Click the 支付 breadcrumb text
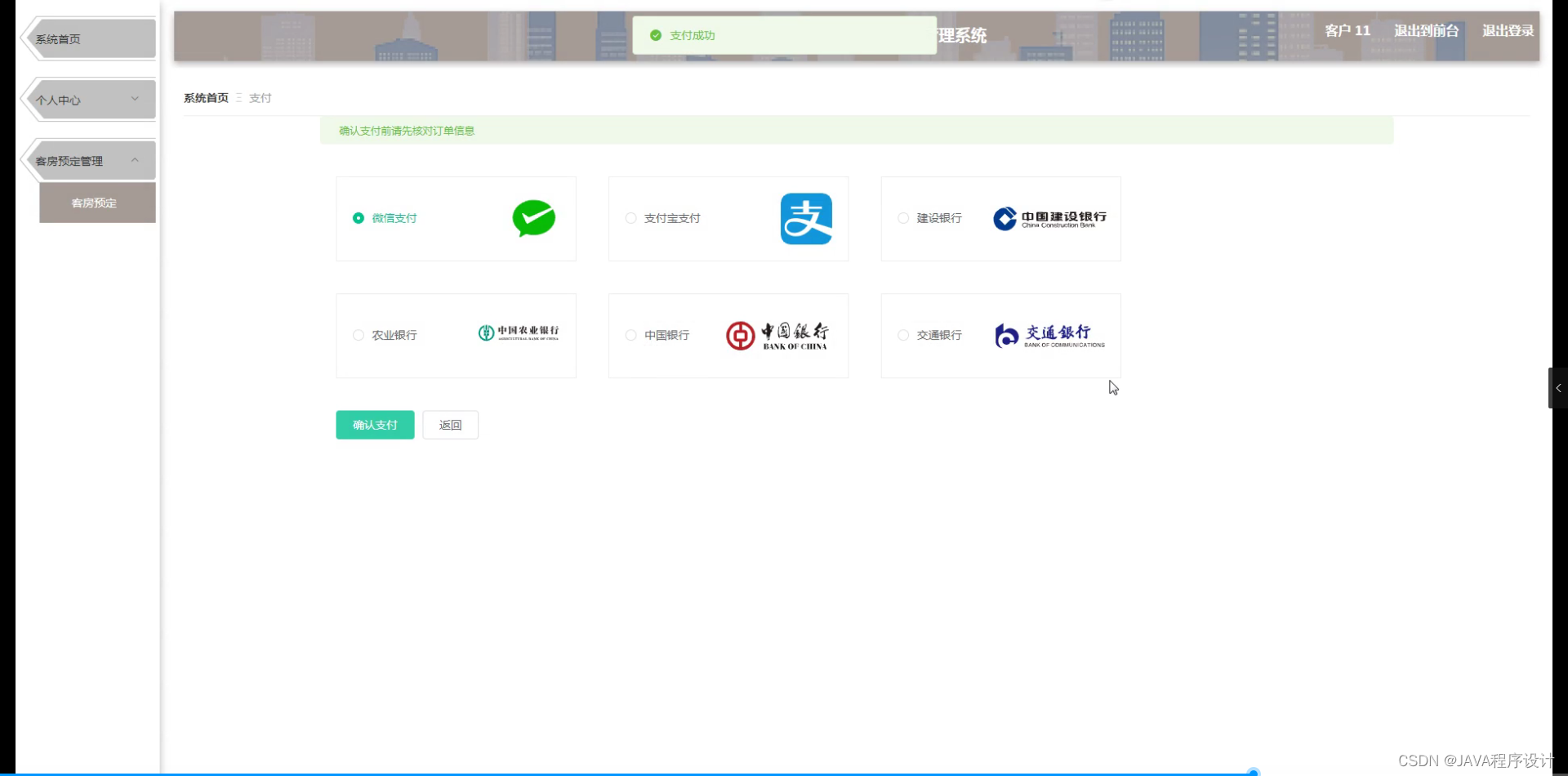This screenshot has height=776, width=1568. (260, 98)
